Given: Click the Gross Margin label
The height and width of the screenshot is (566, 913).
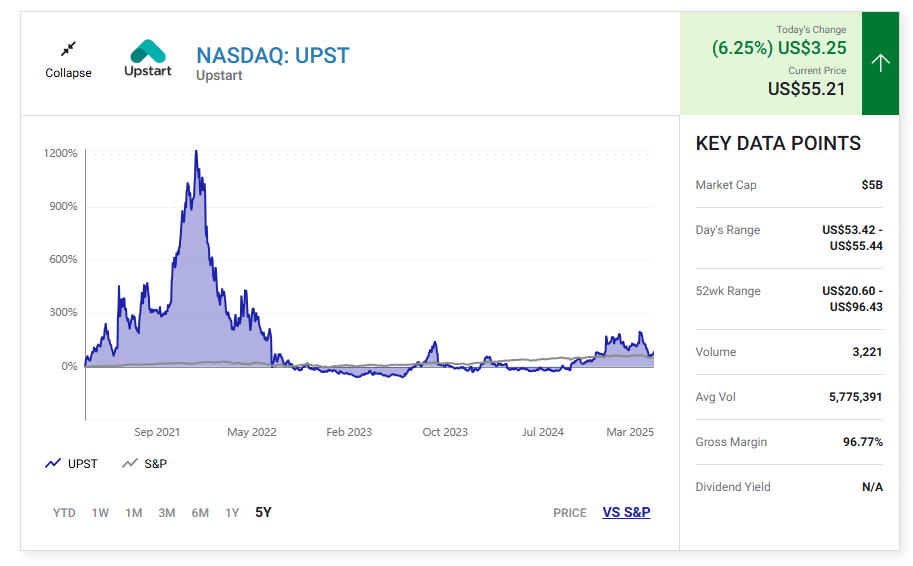Looking at the screenshot, I should pos(731,442).
